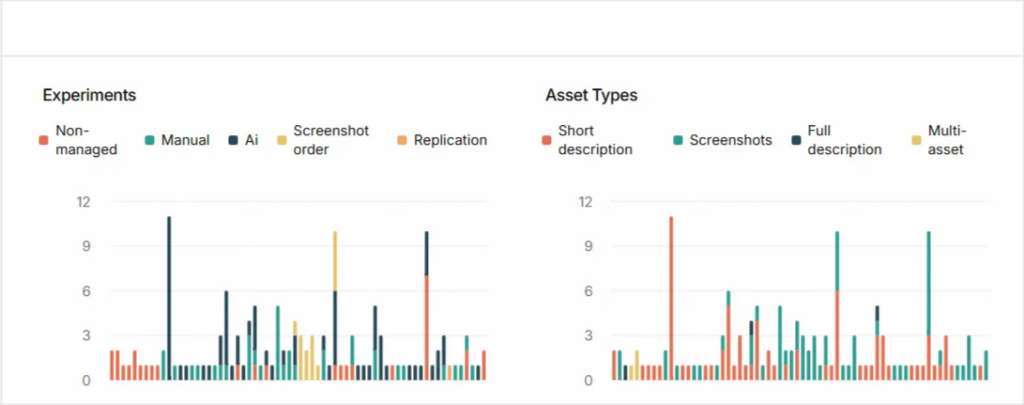Click red Non-managed segment of the tall right-side Experiments bar
The height and width of the screenshot is (405, 1024).
pos(427,328)
